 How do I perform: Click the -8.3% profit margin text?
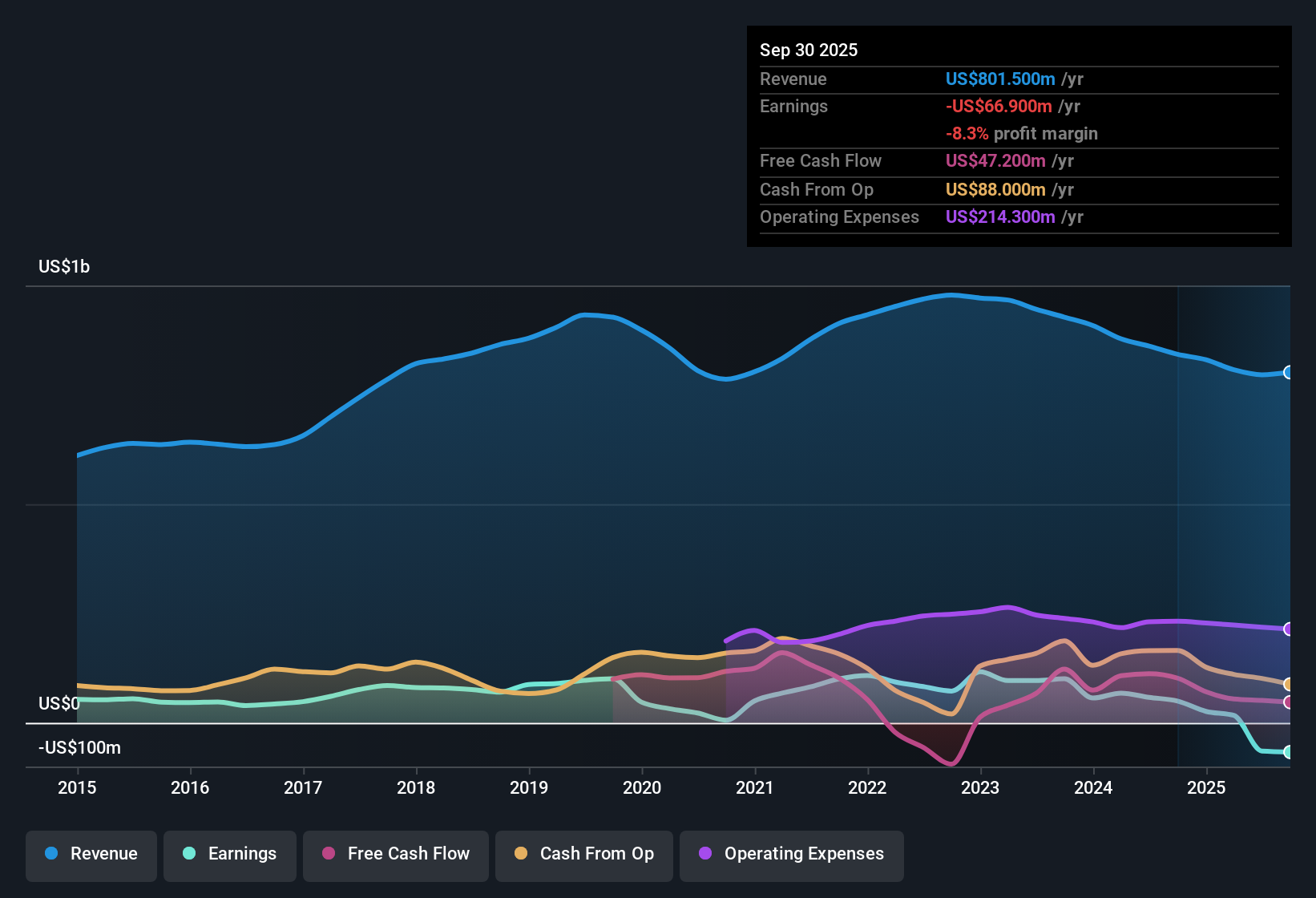point(1022,134)
